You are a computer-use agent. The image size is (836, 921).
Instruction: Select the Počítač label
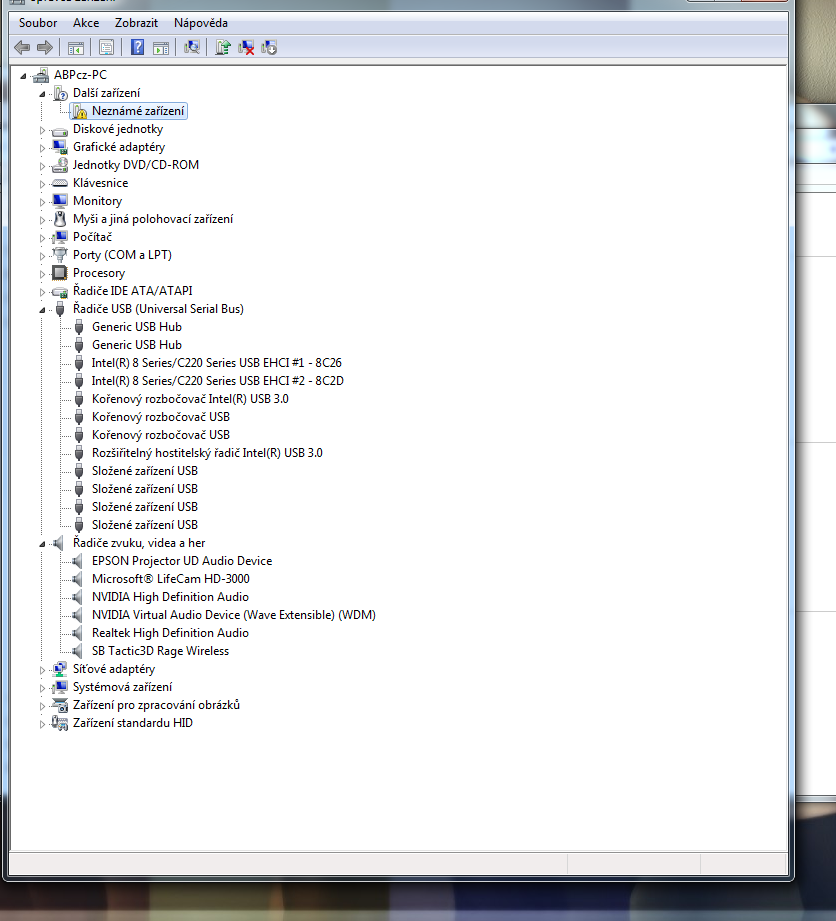coord(92,237)
